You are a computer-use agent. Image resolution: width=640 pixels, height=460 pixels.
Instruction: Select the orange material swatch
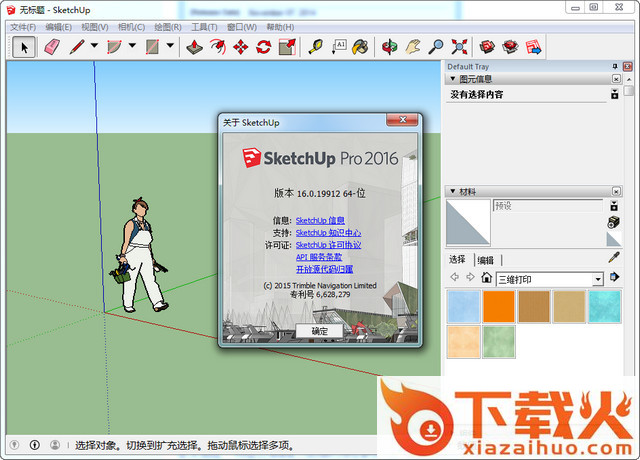pos(498,306)
